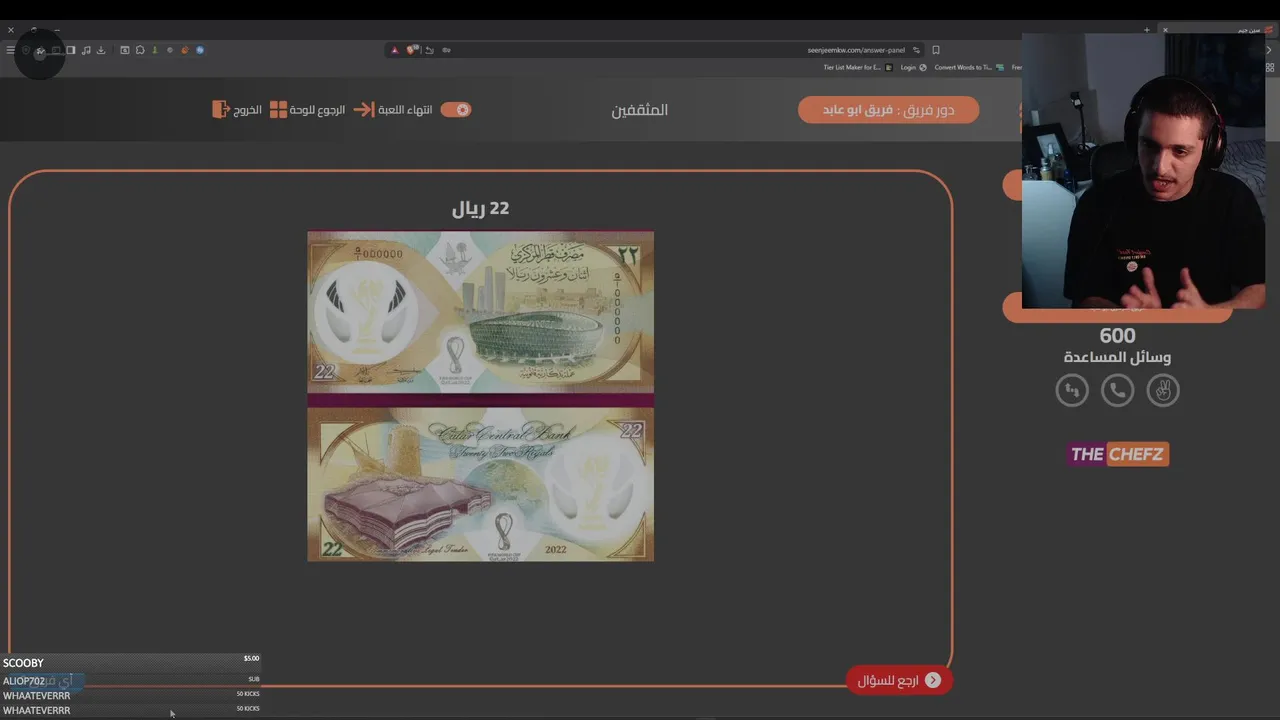
Task: Click the address bar URL seenjeemkw.com
Action: (x=856, y=50)
